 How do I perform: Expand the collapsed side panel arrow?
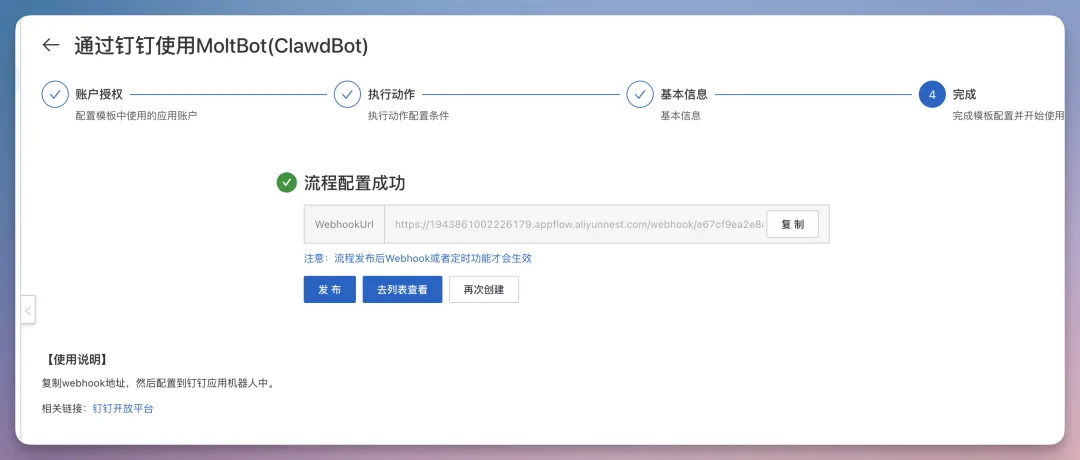click(x=28, y=311)
